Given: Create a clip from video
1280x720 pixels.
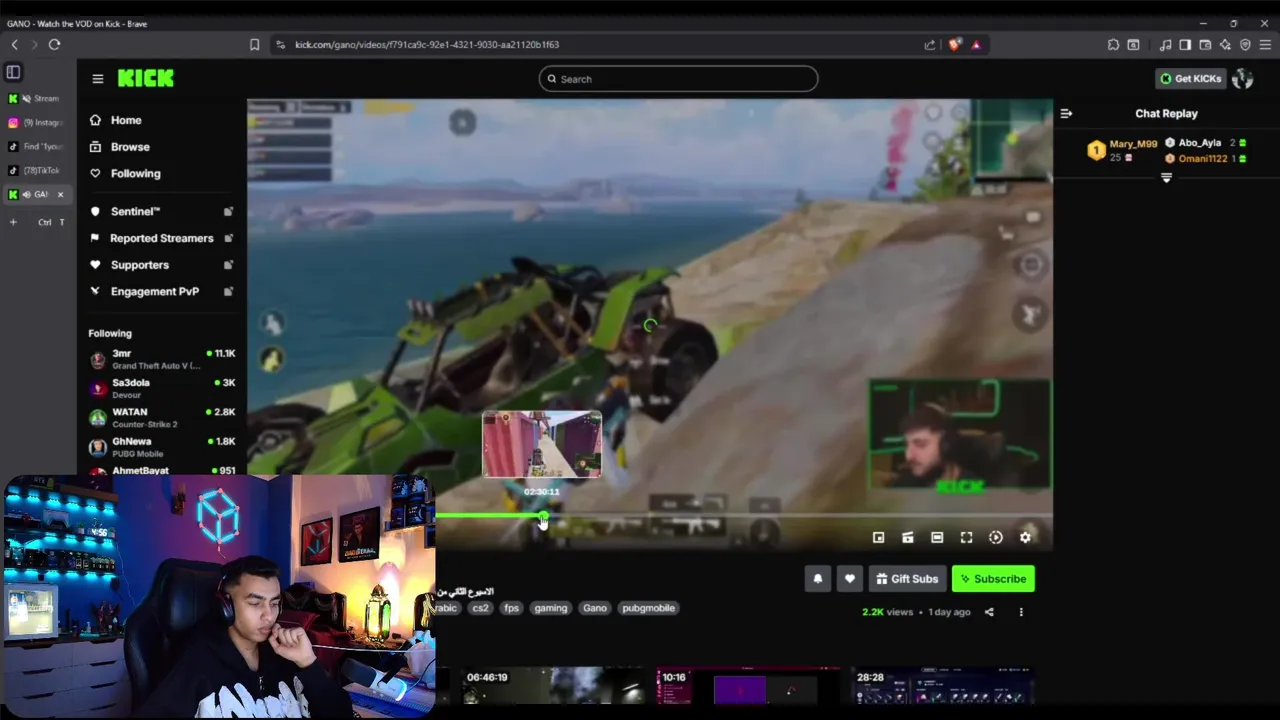Looking at the screenshot, I should coord(907,537).
